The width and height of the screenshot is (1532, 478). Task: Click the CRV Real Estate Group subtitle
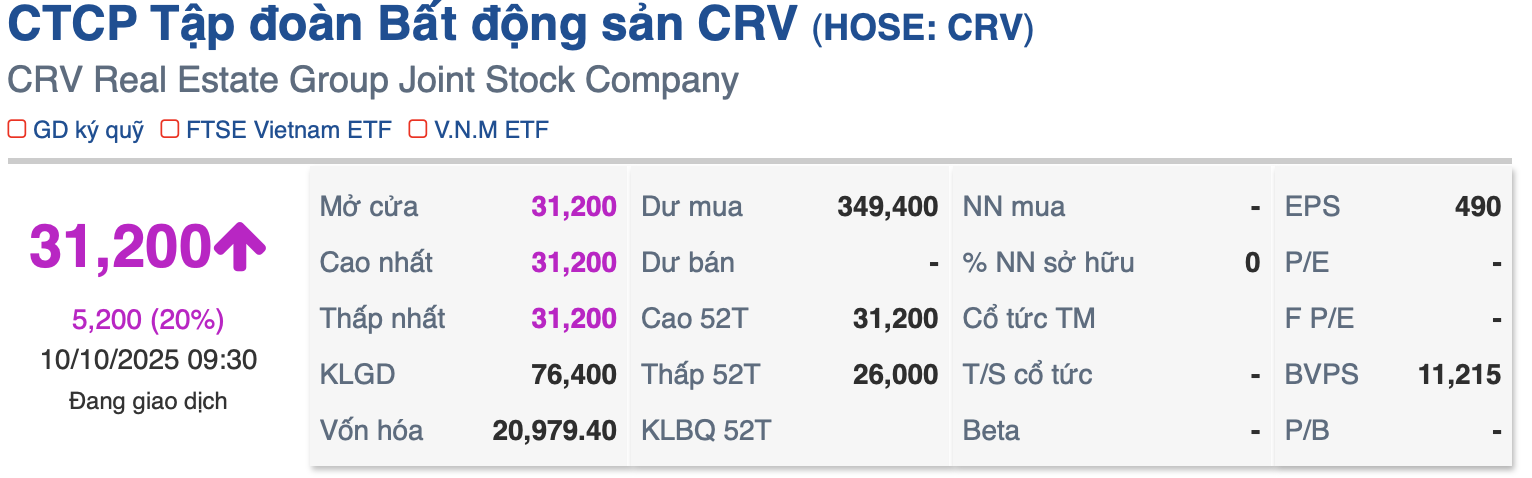[372, 81]
